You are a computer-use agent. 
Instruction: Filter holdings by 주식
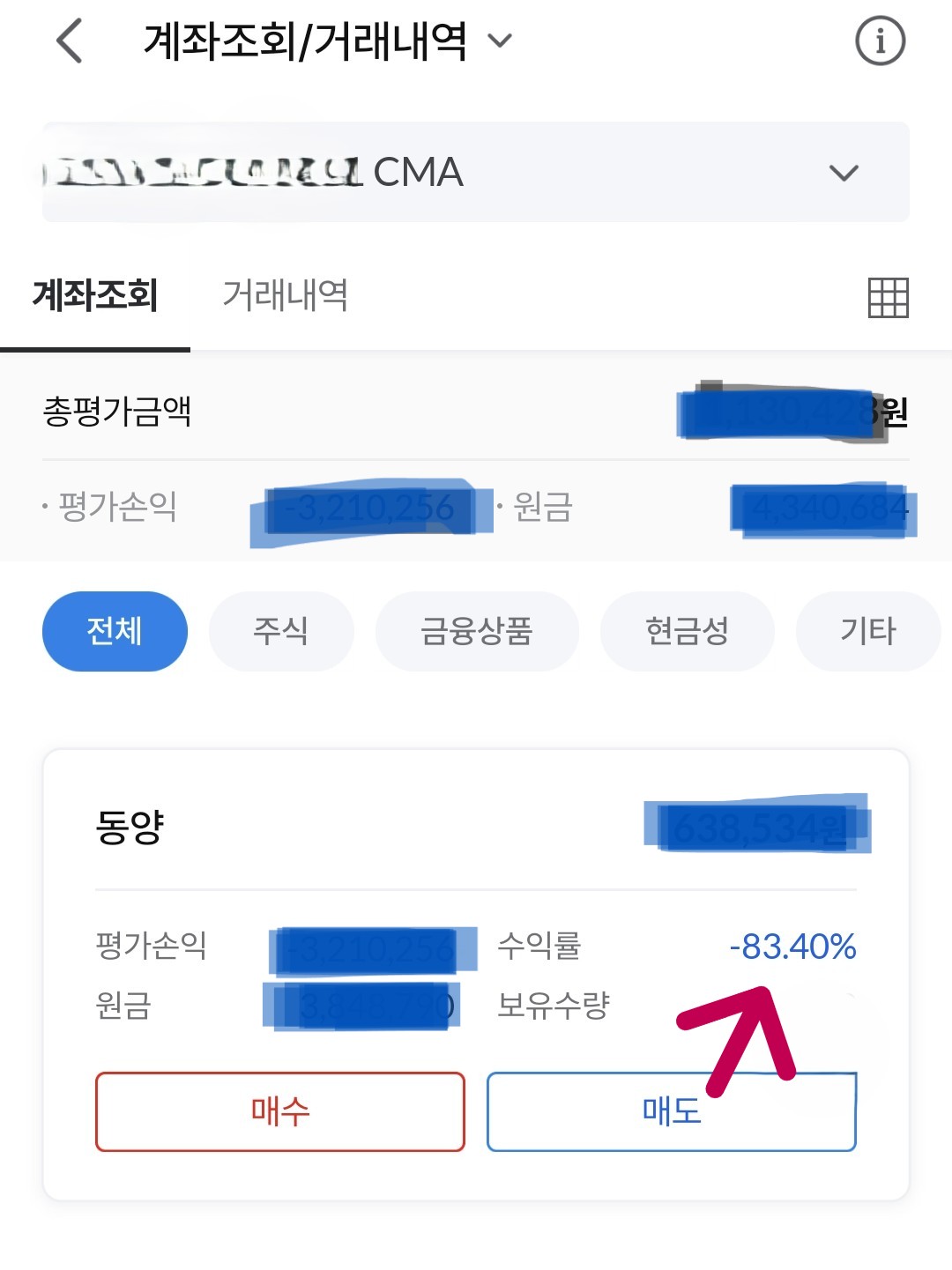click(x=281, y=631)
